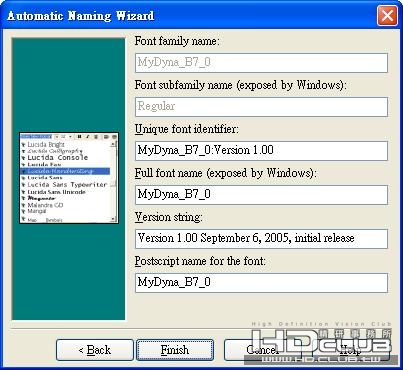Click the Automatic Naming Wizard title text

pos(81,16)
